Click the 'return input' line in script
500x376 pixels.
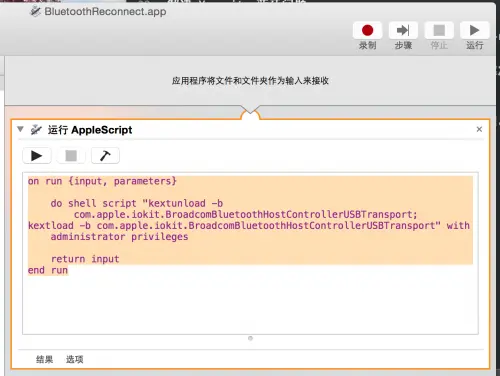point(85,259)
